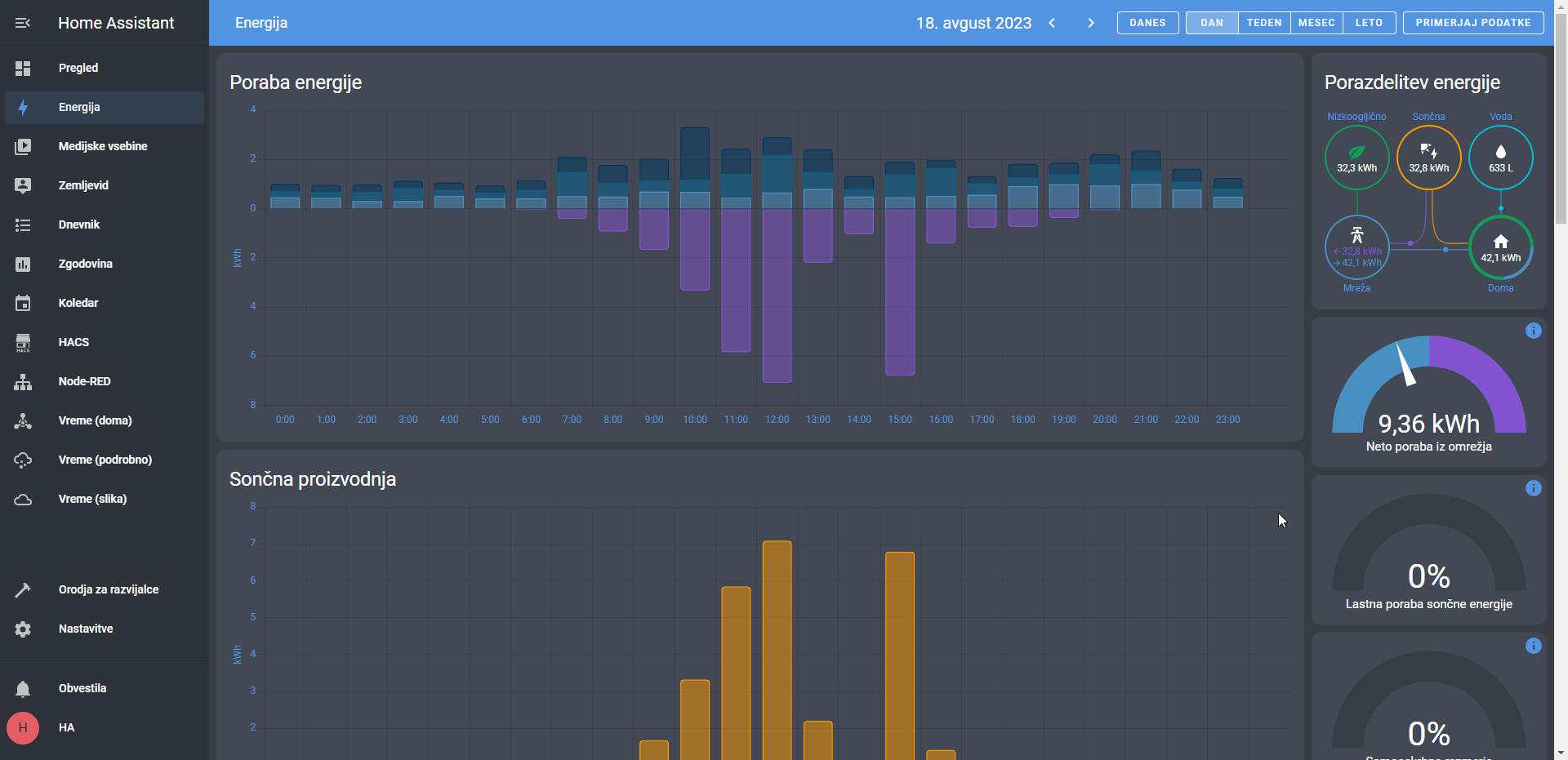
Task: Switch to the LETO view
Action: (x=1369, y=23)
